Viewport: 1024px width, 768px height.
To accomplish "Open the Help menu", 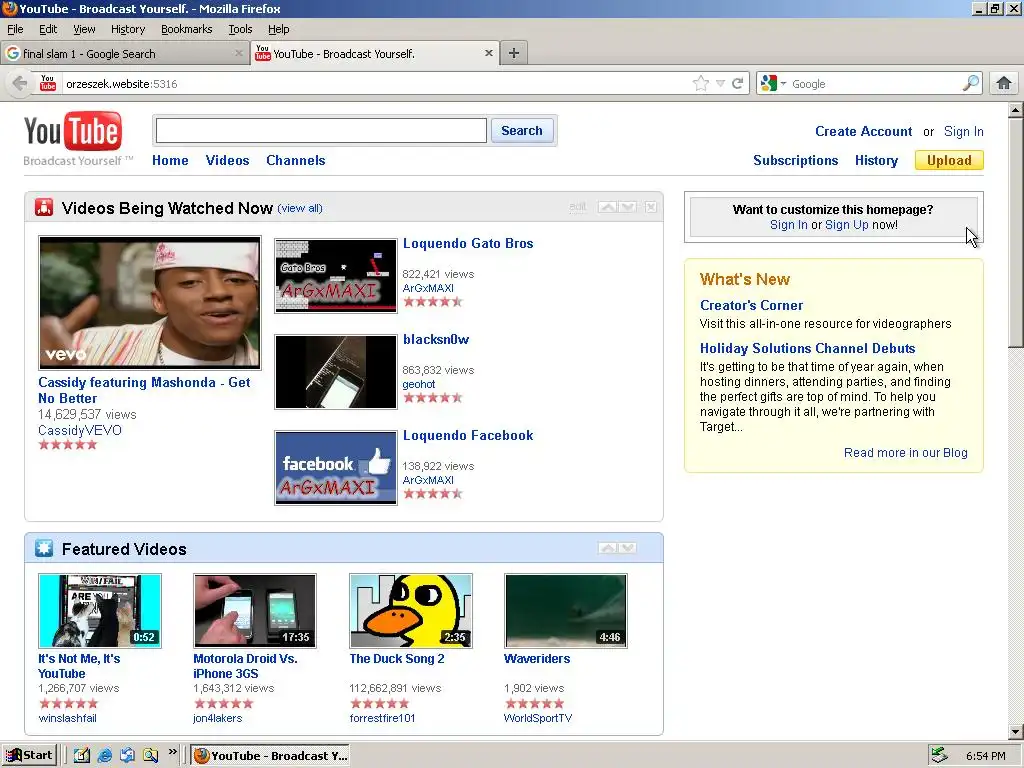I will click(x=279, y=29).
